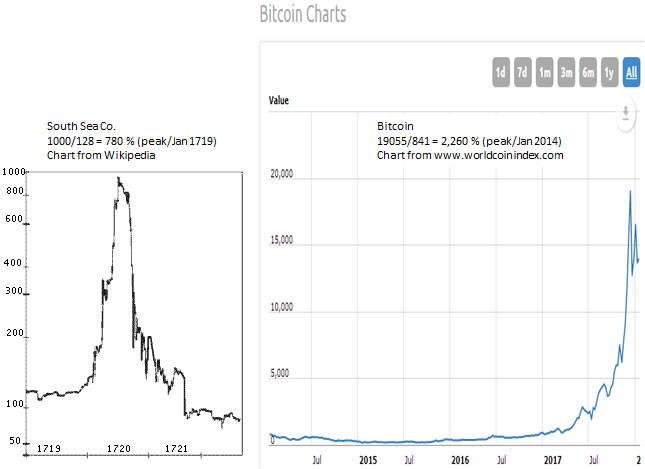
Task: Click the Value axis title
Action: tap(279, 100)
